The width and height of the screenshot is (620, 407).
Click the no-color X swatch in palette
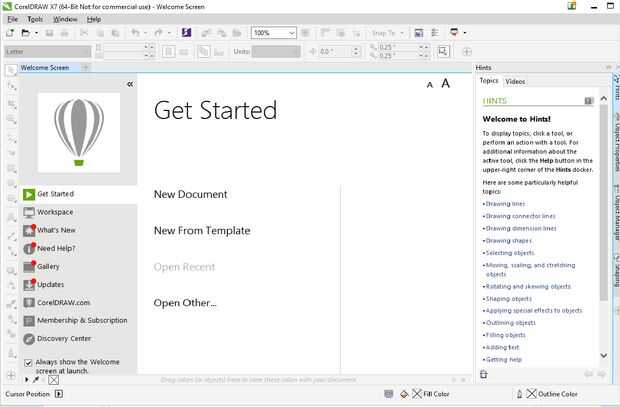[54, 380]
